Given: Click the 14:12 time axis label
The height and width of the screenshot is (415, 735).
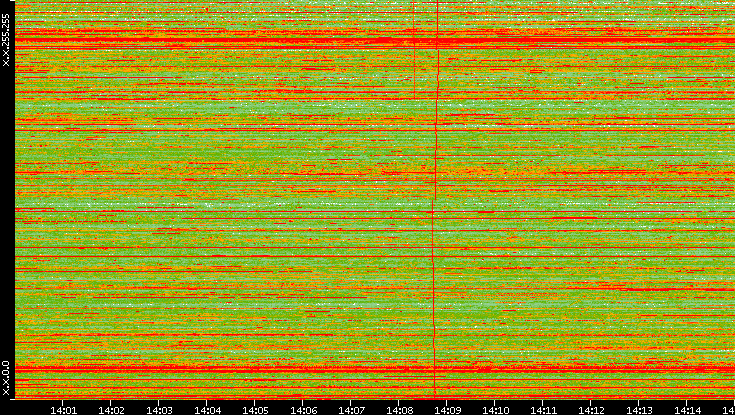Looking at the screenshot, I should (x=591, y=410).
